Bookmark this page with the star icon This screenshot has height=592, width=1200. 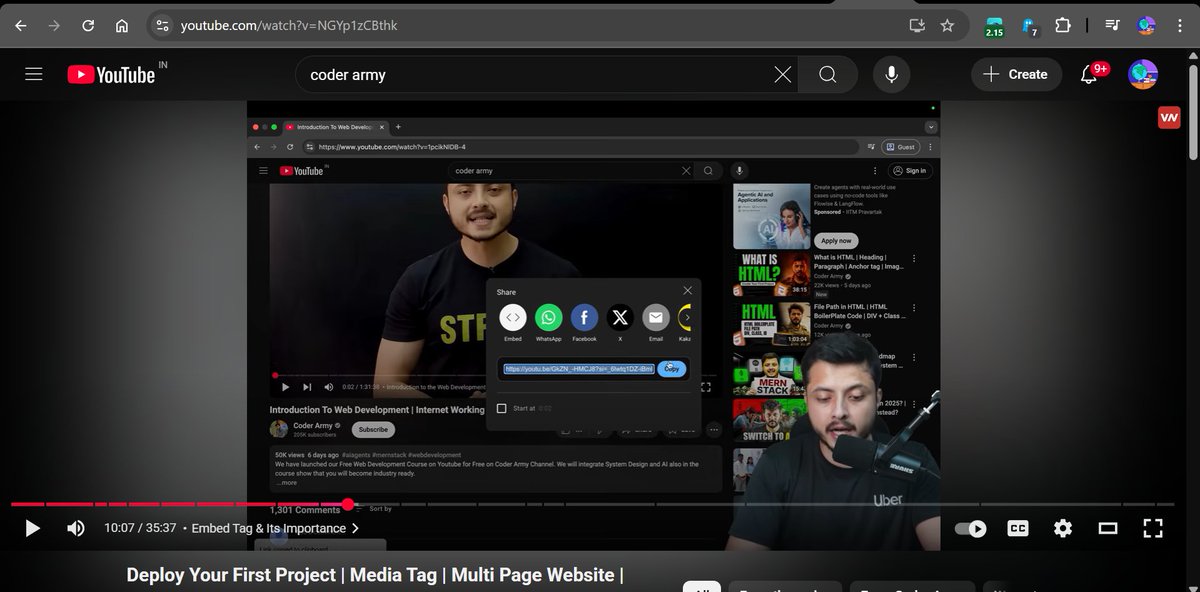coord(947,26)
